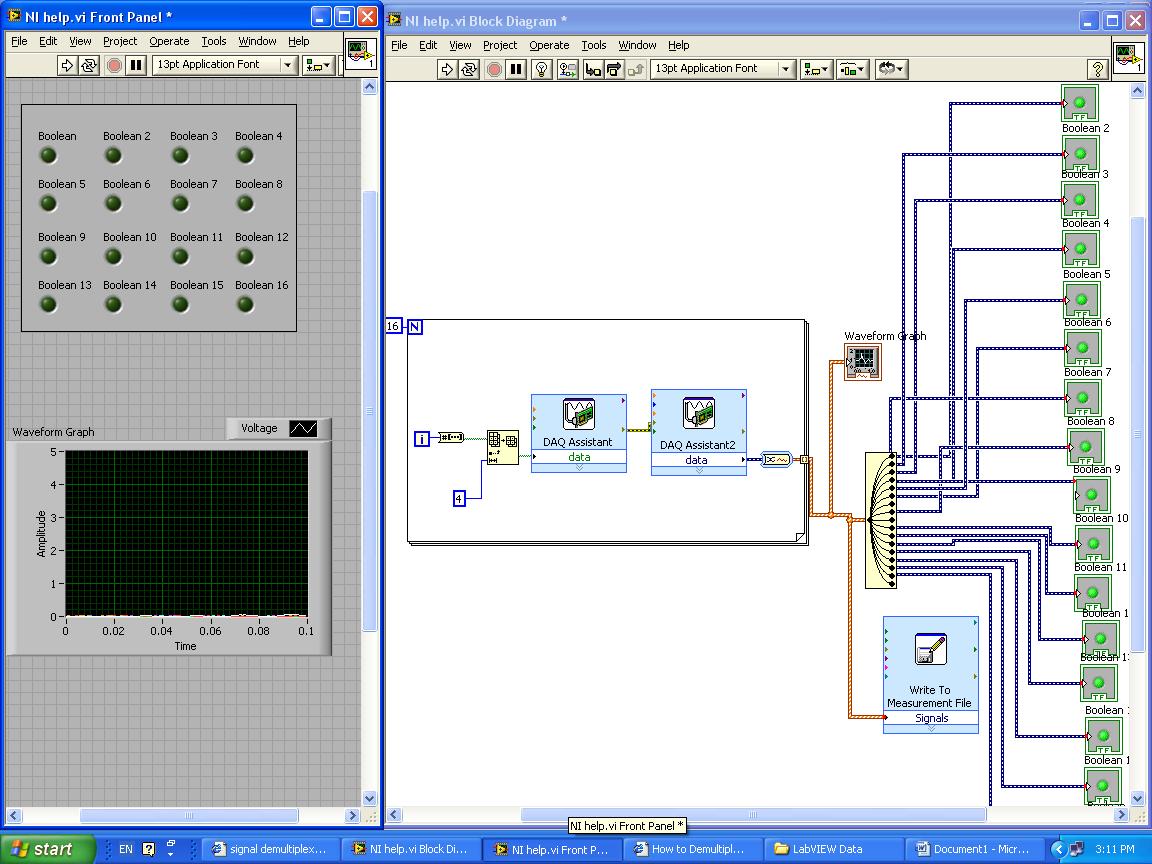Click Run Continuously in Block Diagram toolbar
The height and width of the screenshot is (864, 1152).
469,69
